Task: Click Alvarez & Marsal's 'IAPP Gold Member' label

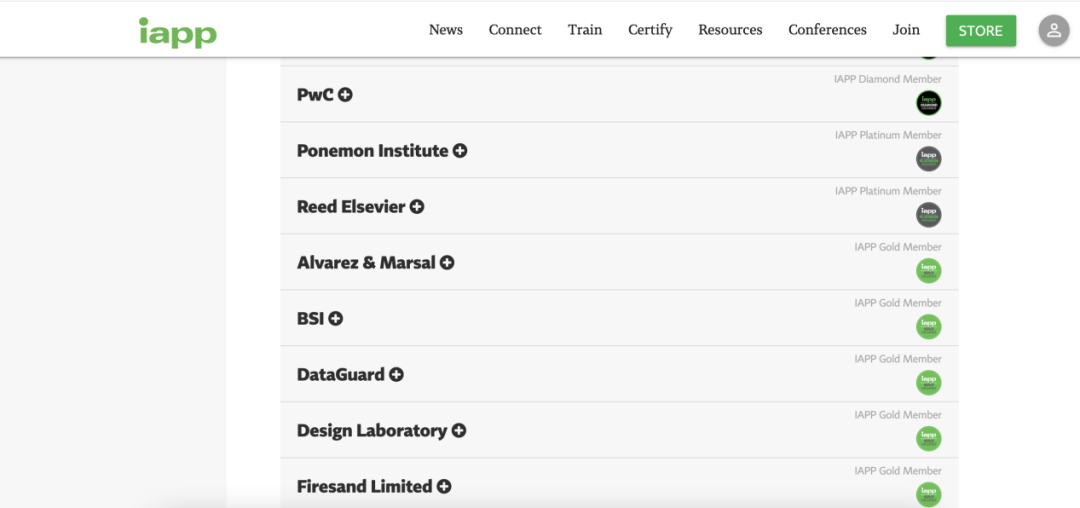Action: [x=898, y=246]
